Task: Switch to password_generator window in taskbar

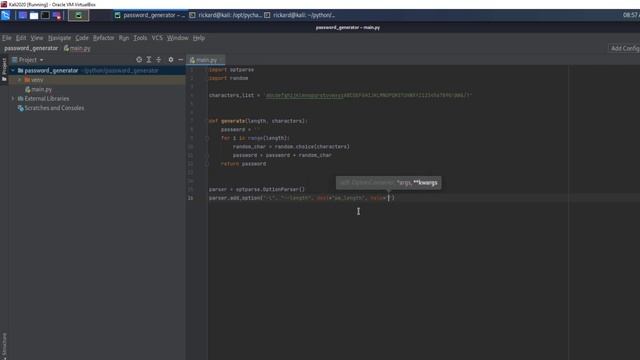Action: coord(150,15)
